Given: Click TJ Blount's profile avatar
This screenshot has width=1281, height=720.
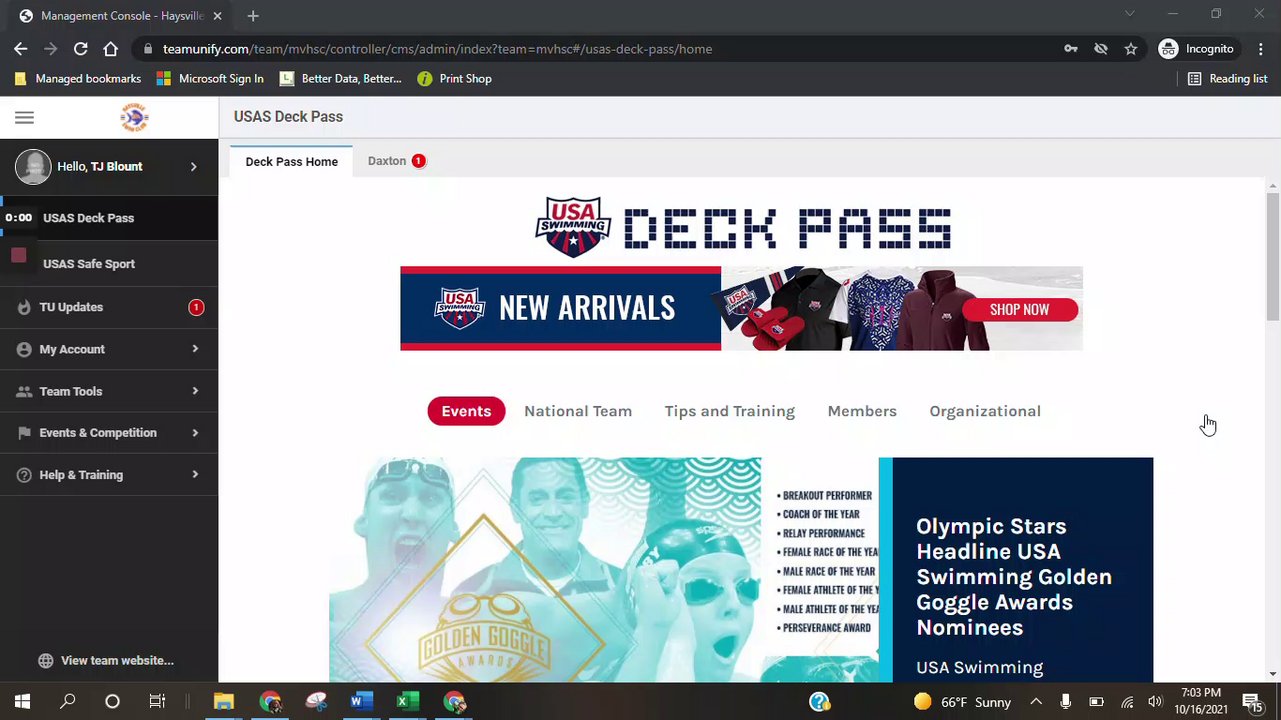Looking at the screenshot, I should point(33,167).
